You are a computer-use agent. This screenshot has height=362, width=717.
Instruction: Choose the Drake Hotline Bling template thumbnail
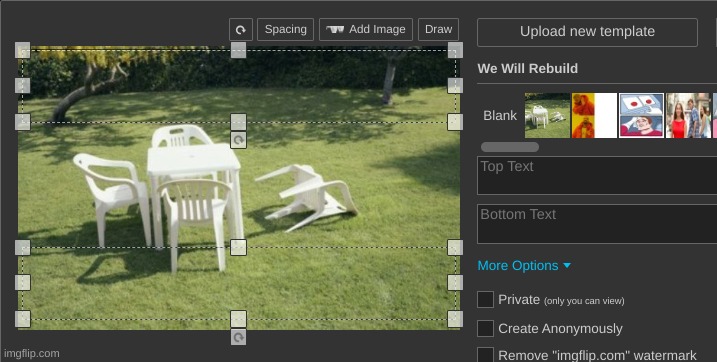[594, 115]
